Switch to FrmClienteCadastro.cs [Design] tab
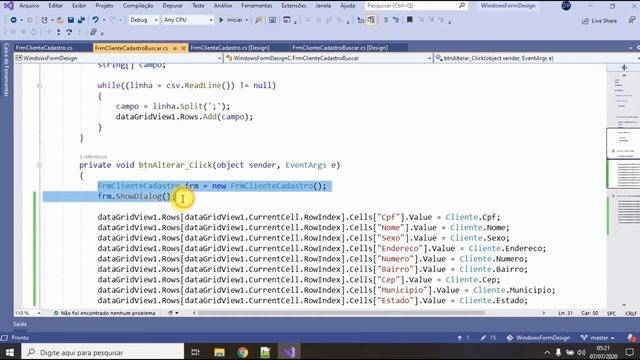The image size is (640, 360). tap(229, 48)
